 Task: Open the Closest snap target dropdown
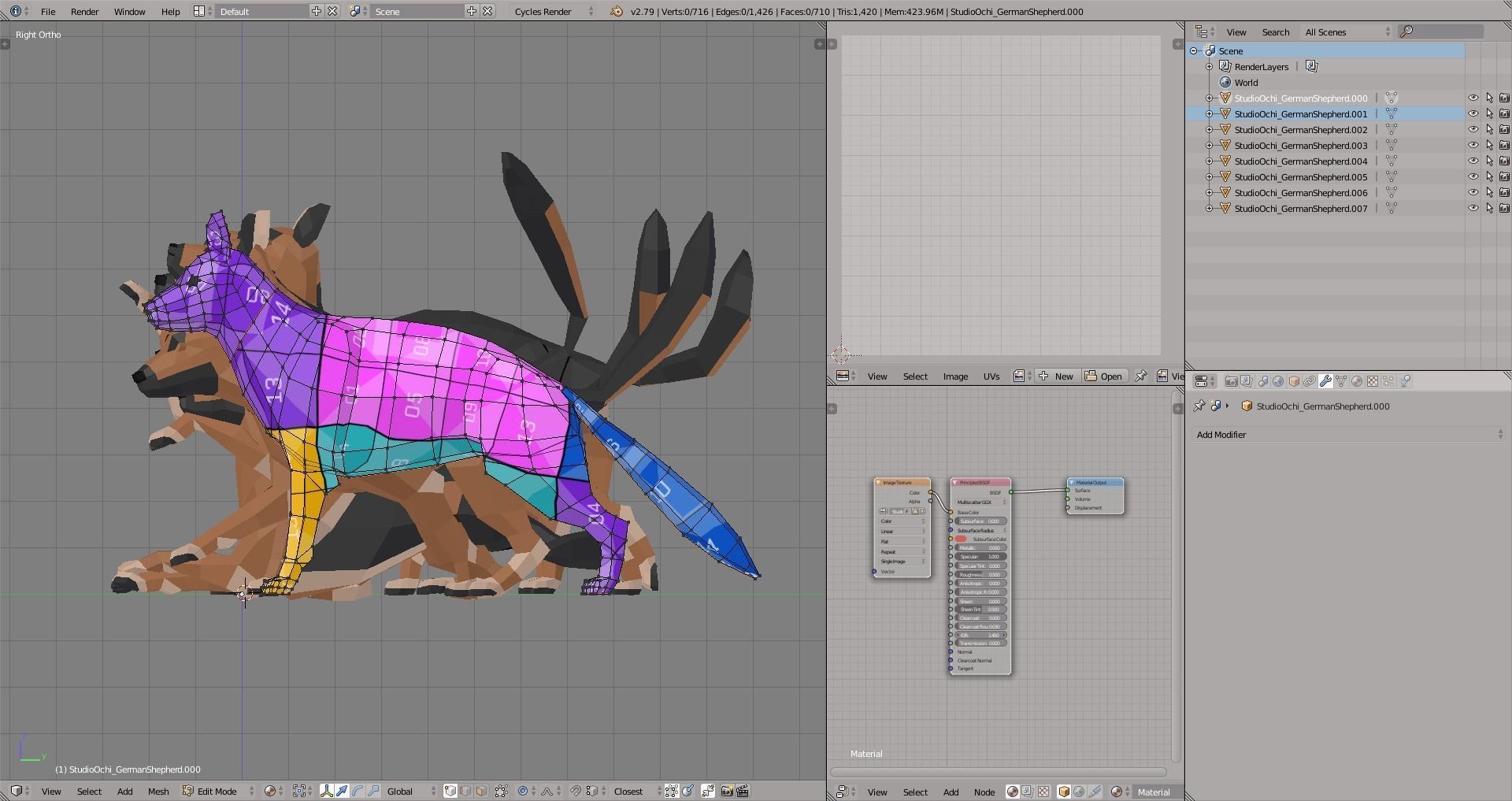[x=635, y=792]
